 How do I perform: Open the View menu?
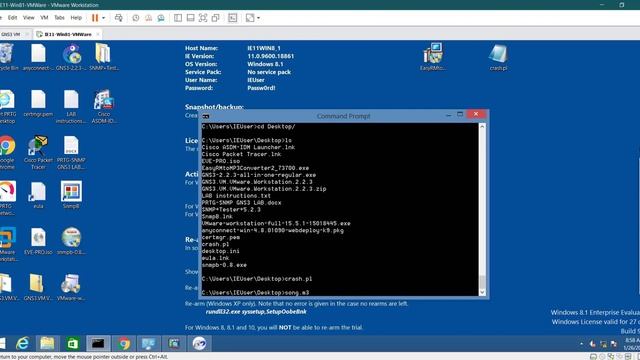click(x=29, y=18)
